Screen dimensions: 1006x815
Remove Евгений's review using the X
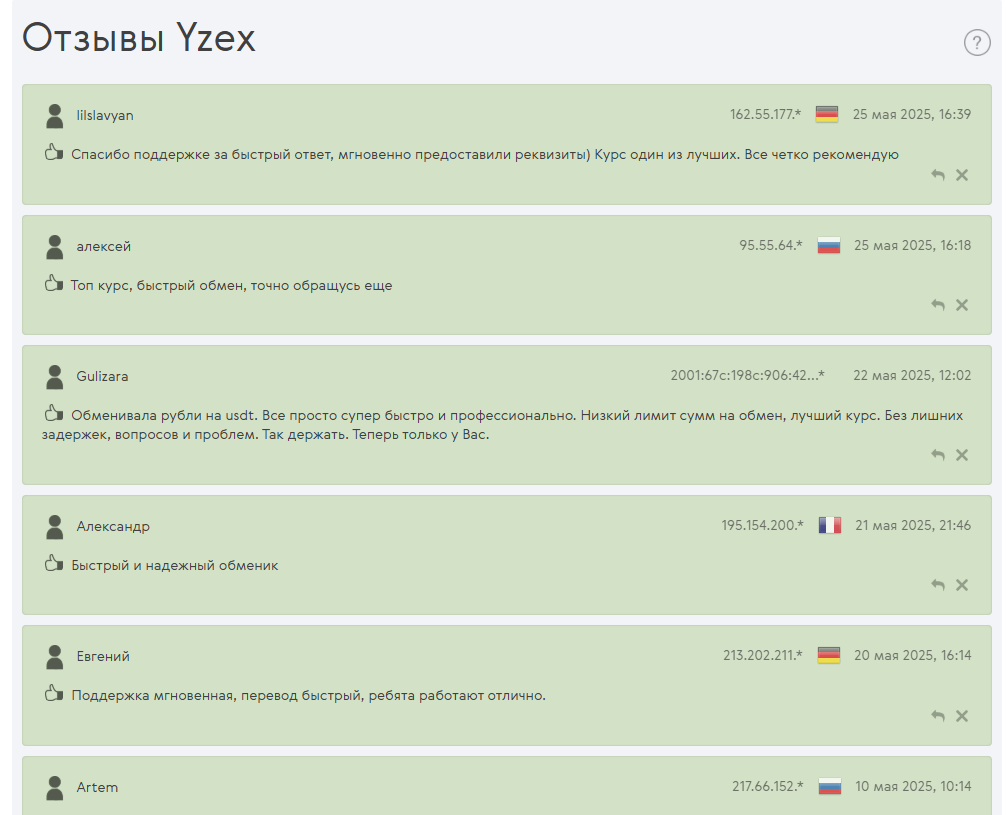tap(962, 716)
